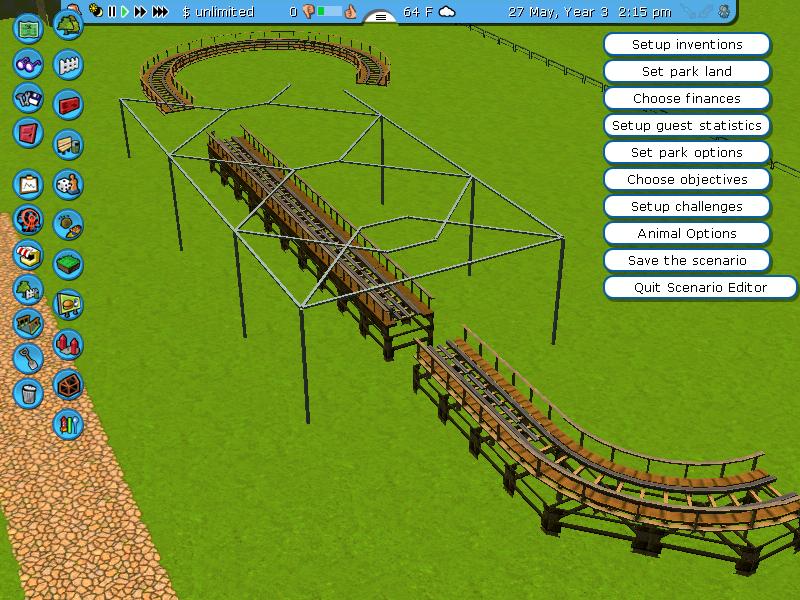Click Save the scenario
Screen dimensions: 800x600
click(687, 261)
